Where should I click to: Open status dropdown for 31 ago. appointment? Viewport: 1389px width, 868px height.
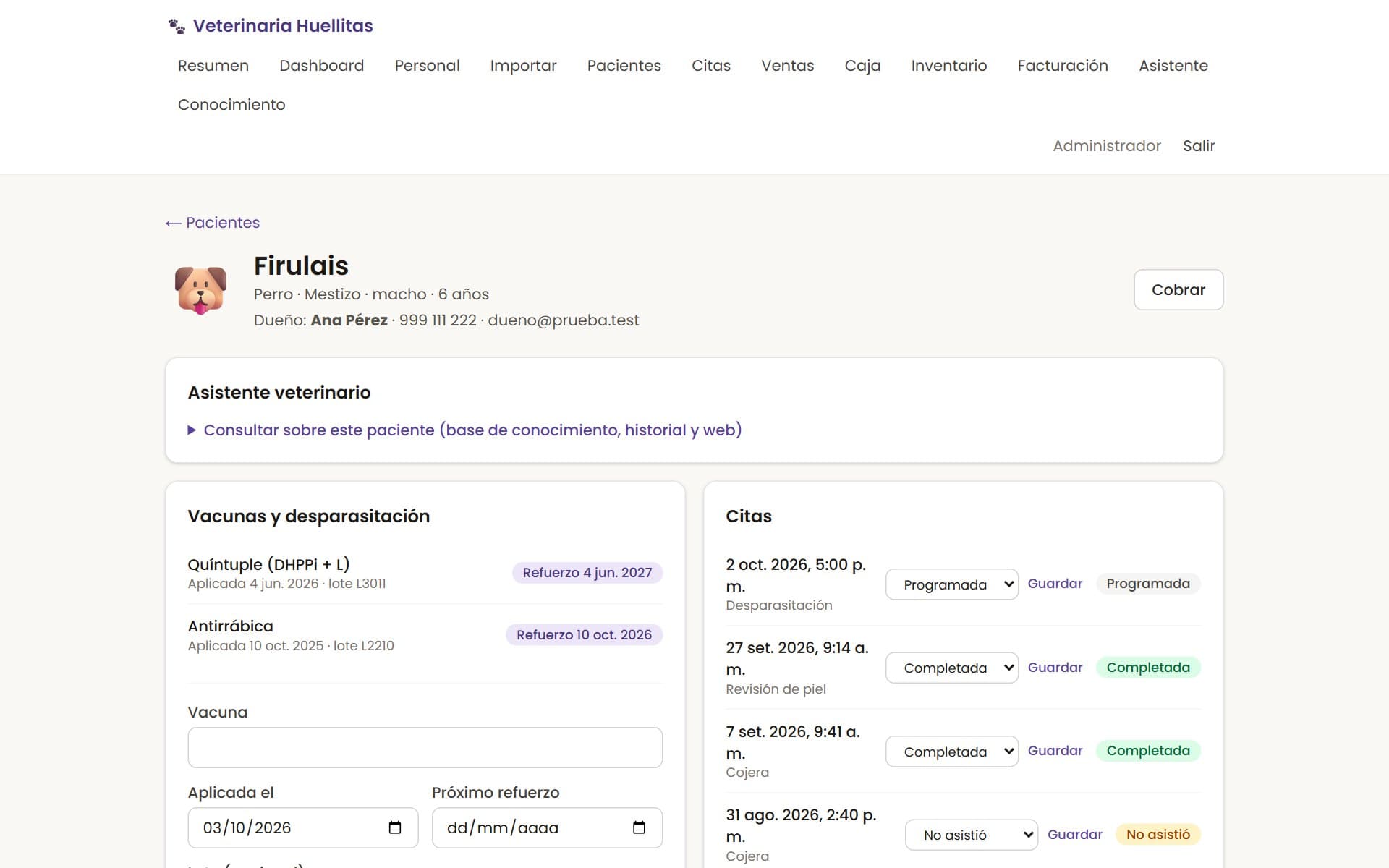[971, 835]
